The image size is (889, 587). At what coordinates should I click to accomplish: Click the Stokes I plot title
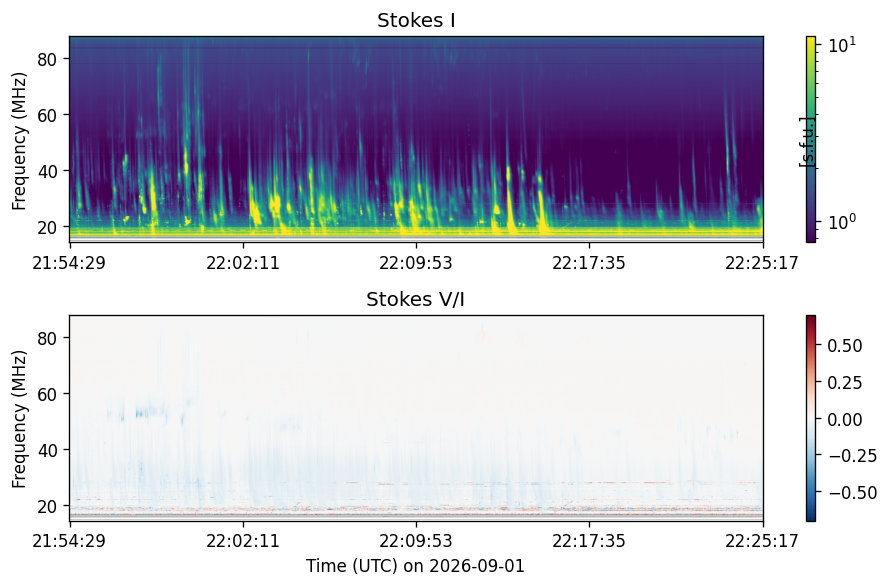coord(416,20)
